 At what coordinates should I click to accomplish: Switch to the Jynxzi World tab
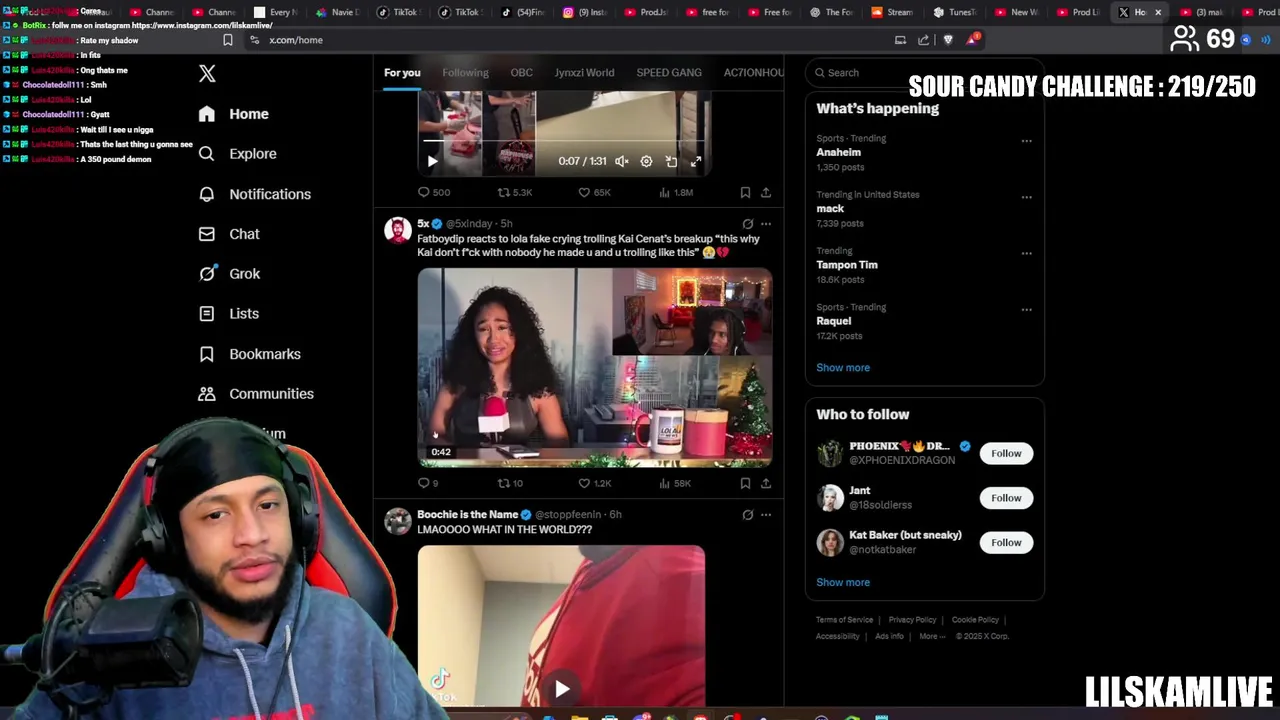(x=584, y=73)
